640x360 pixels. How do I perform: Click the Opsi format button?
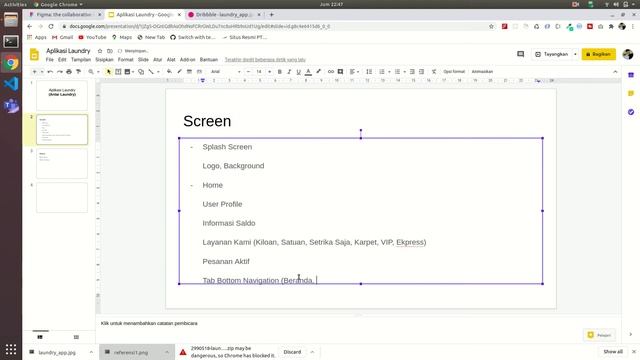[x=454, y=72]
